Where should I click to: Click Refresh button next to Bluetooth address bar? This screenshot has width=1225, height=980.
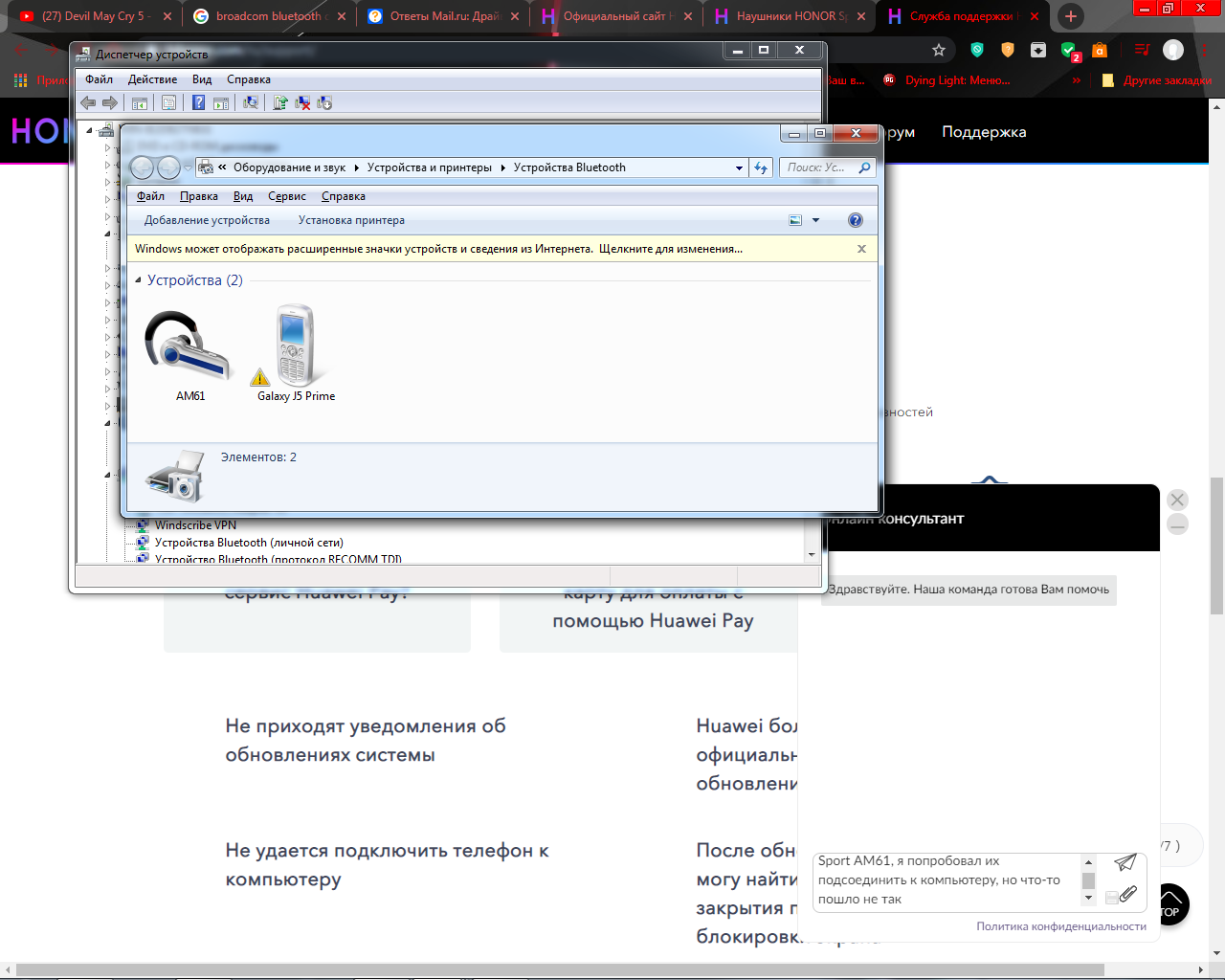pos(761,167)
